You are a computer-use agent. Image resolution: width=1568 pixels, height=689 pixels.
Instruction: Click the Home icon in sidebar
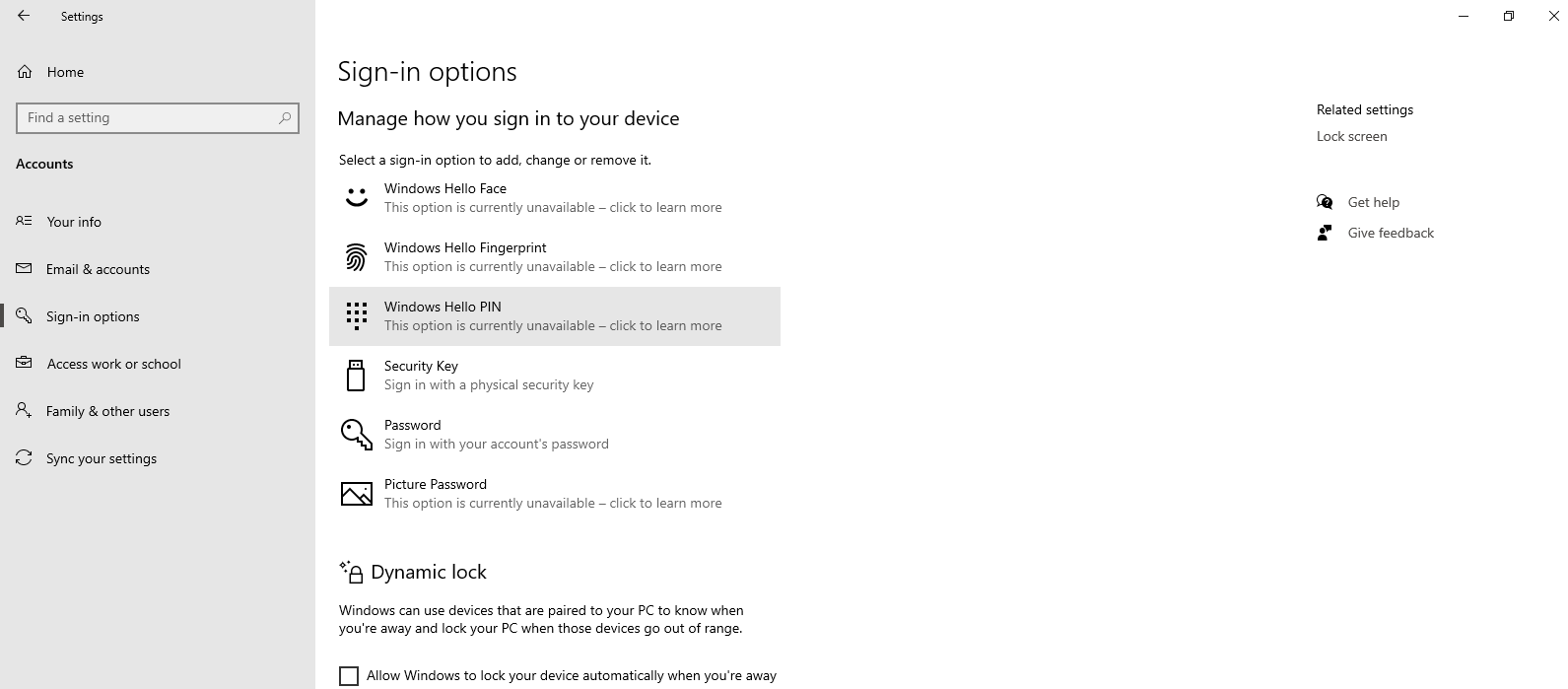point(26,72)
